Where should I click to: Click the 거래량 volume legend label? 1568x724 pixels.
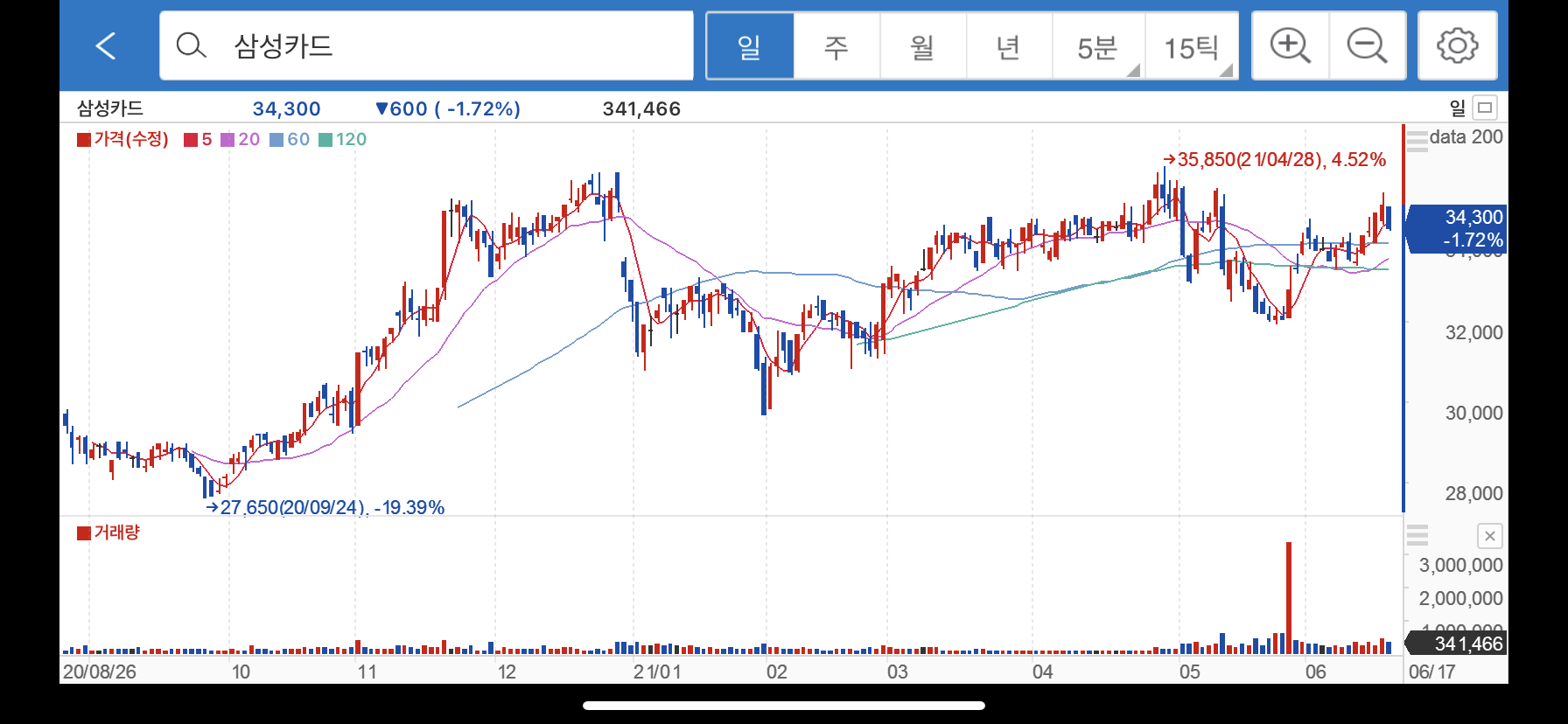108,533
